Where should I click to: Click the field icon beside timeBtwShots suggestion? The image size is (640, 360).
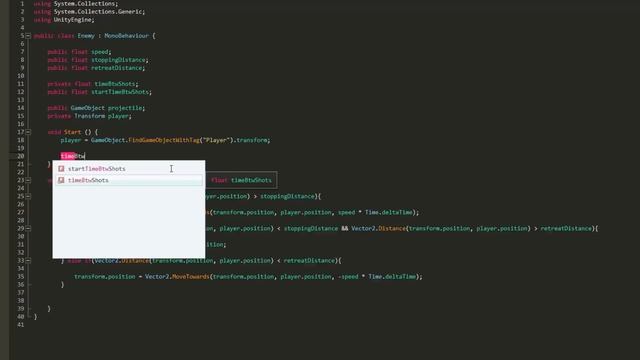pos(61,180)
